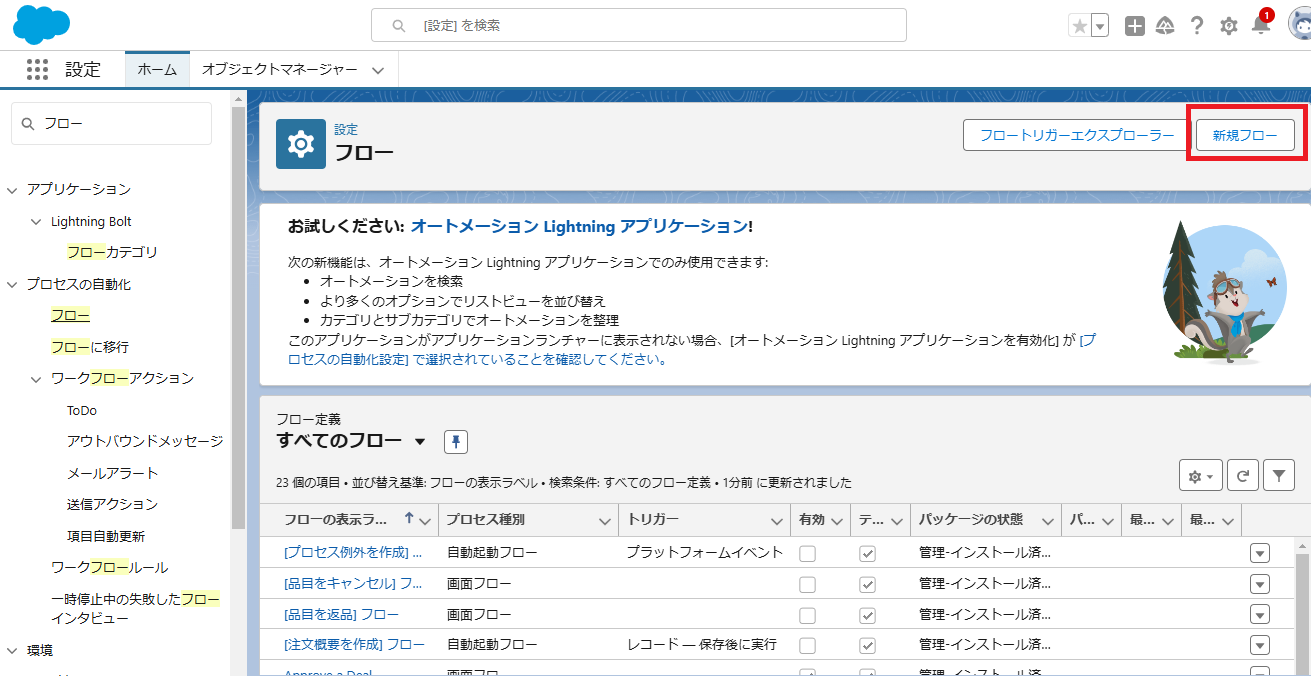Toggle テ... column checkbox in [プロセス例外を作成] row
Image resolution: width=1311 pixels, height=676 pixels.
[x=867, y=553]
